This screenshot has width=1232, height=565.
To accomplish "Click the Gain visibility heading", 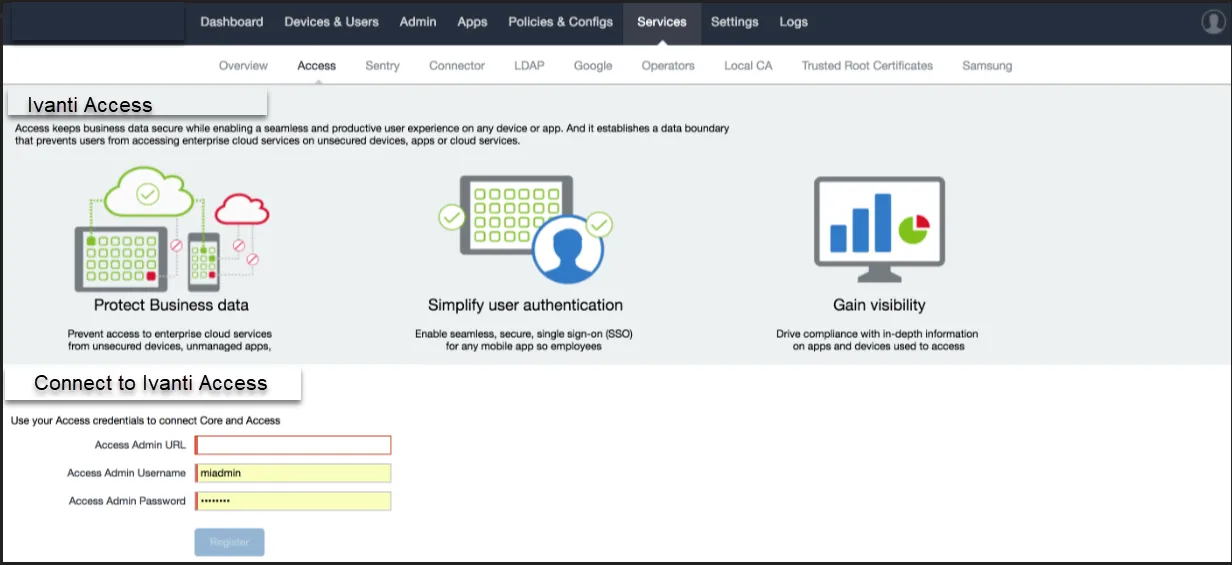I will (879, 305).
